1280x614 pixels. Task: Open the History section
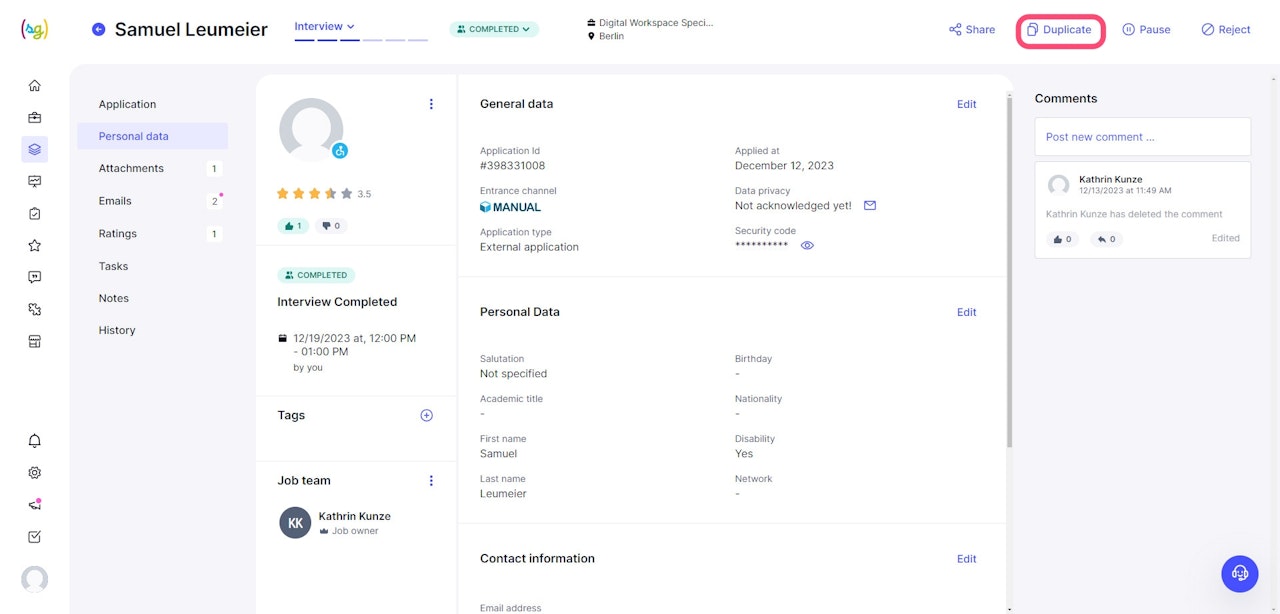(x=117, y=330)
